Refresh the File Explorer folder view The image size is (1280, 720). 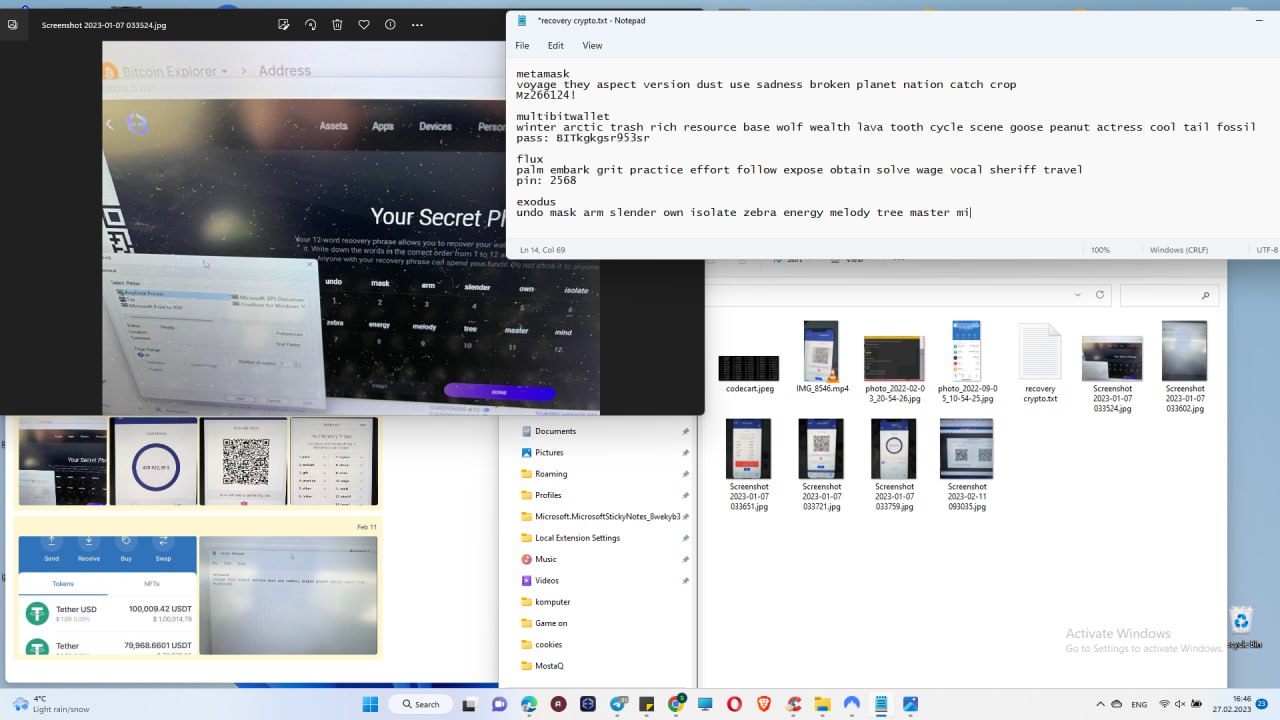pyautogui.click(x=1100, y=295)
